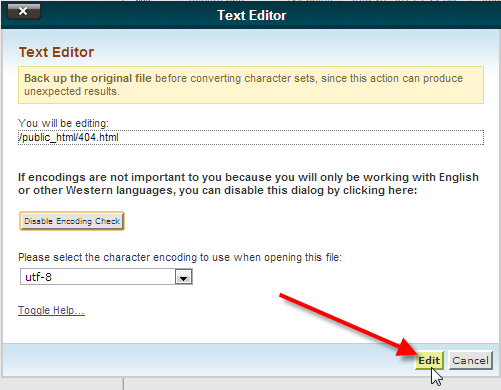The height and width of the screenshot is (390, 501).
Task: Click the Edit button
Action: tap(429, 360)
